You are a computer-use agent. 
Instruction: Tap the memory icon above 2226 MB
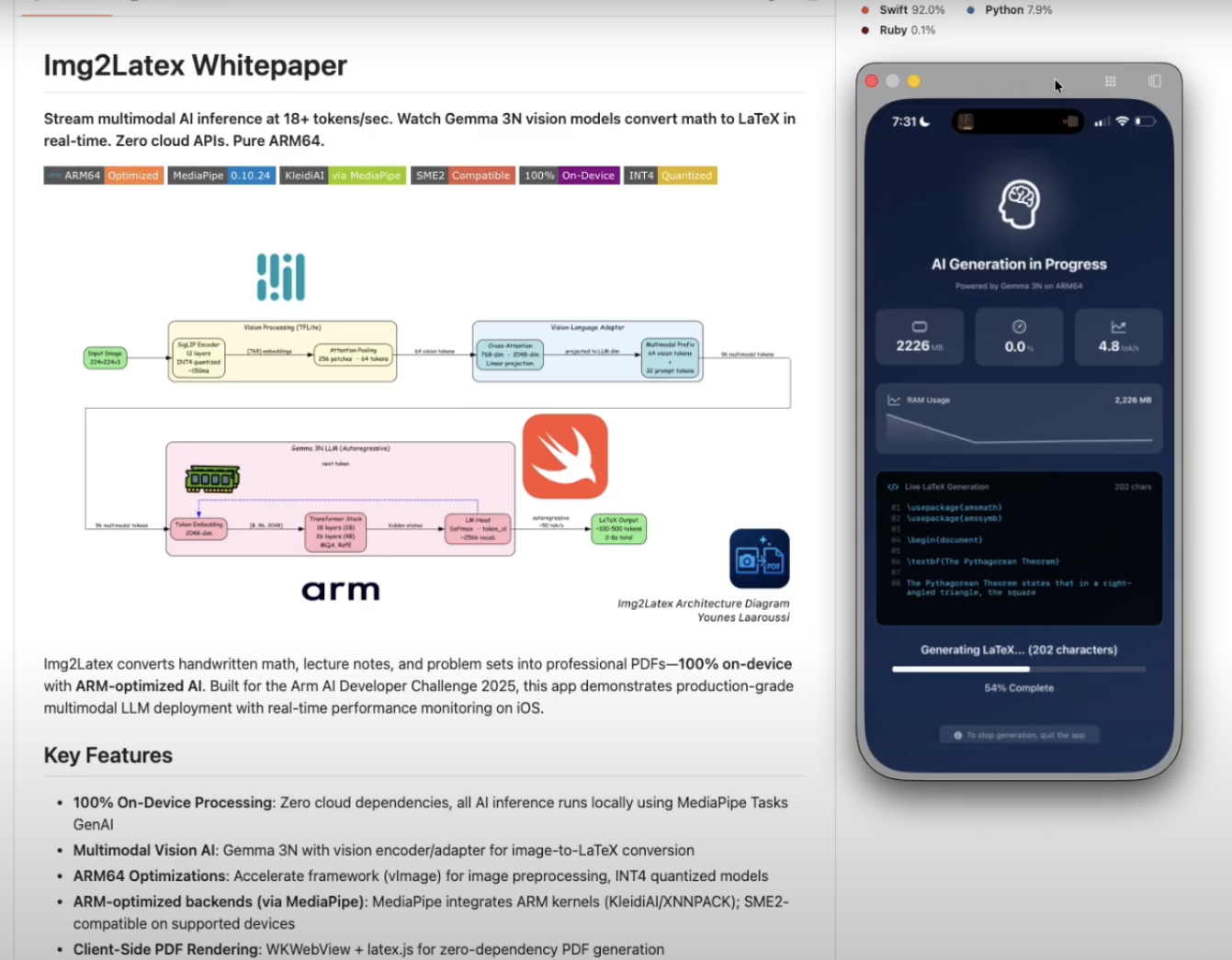click(x=920, y=327)
